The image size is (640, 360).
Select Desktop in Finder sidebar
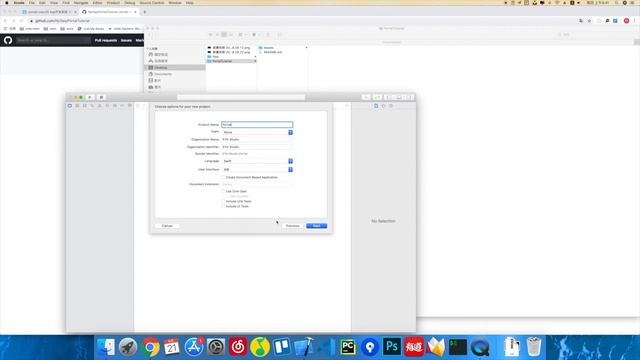pyautogui.click(x=176, y=67)
